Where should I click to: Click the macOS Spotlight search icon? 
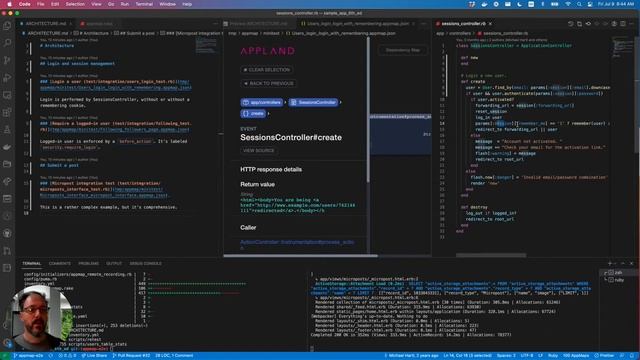(579, 4)
